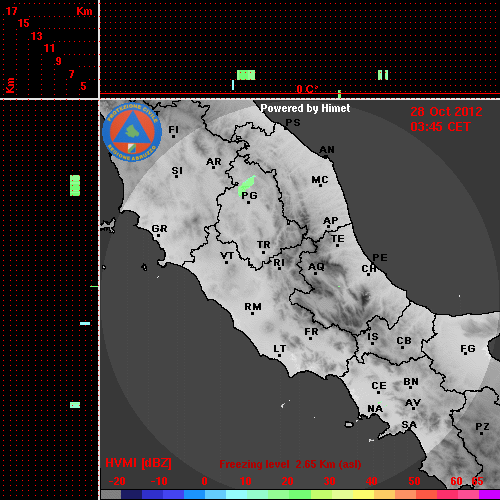Image resolution: width=500 pixels, height=500 pixels.
Task: Click the 17 Km altitude label
Action: point(12,11)
